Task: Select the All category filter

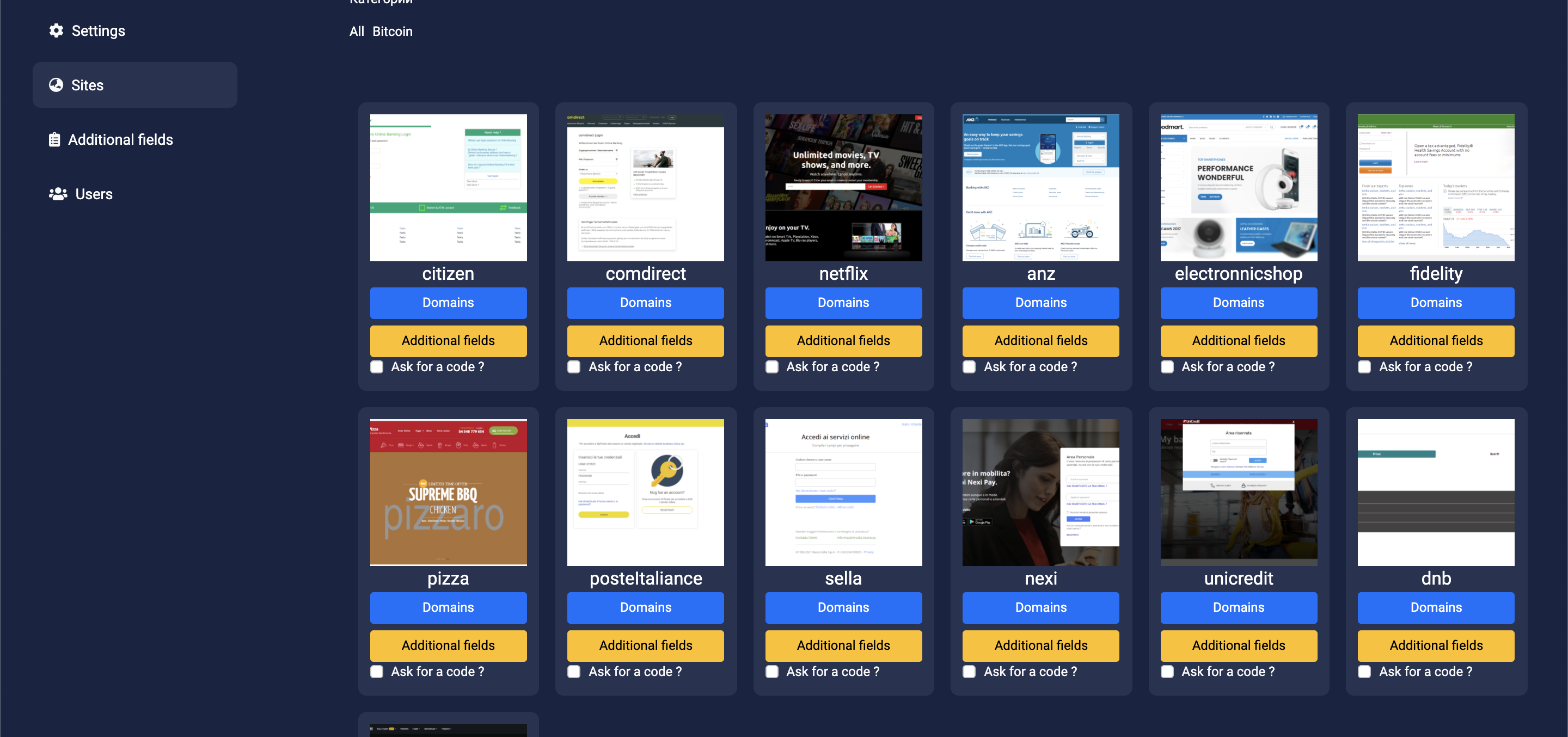Action: tap(357, 32)
